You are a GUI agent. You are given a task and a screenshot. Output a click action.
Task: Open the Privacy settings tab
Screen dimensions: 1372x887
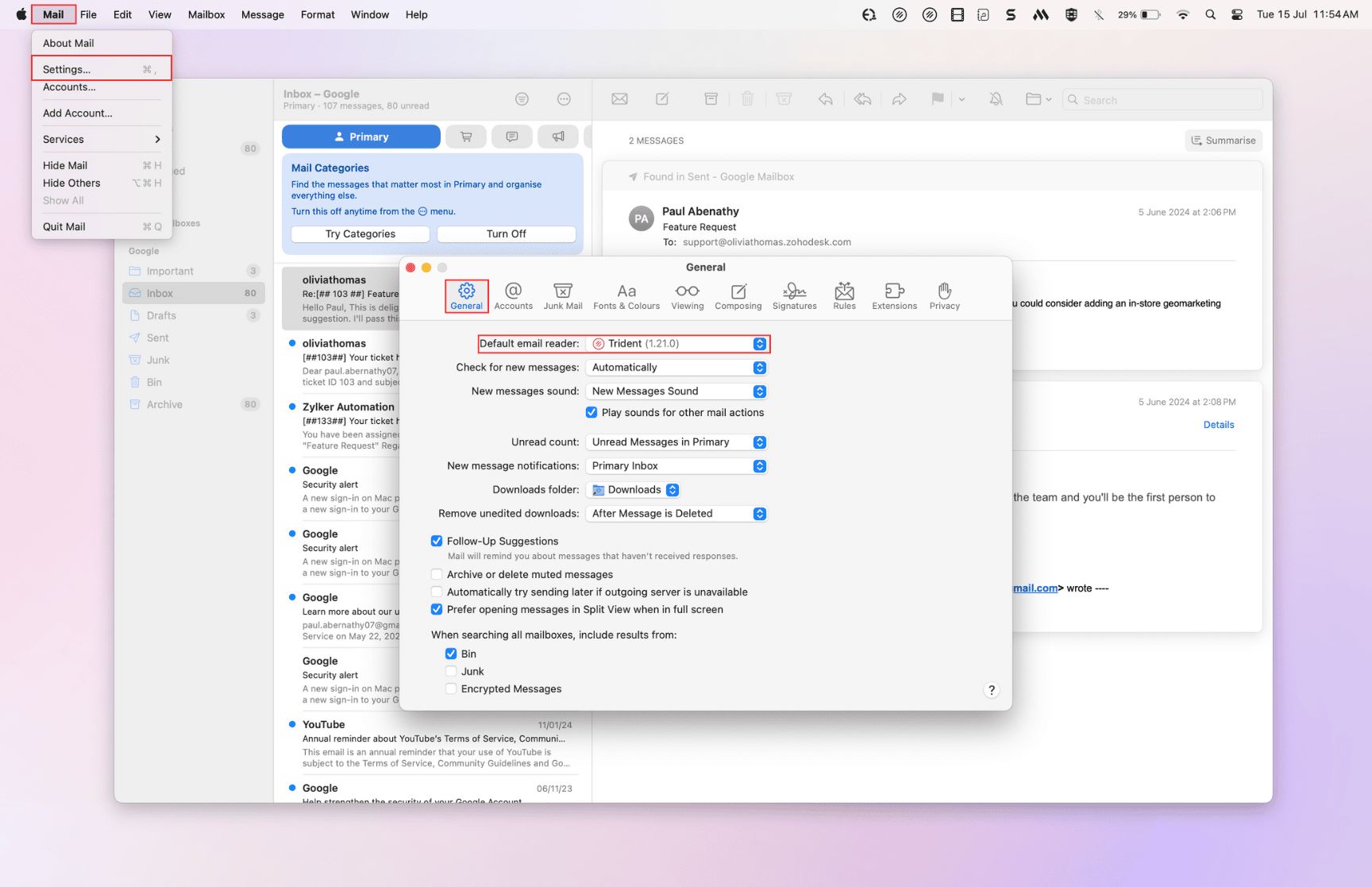point(945,296)
